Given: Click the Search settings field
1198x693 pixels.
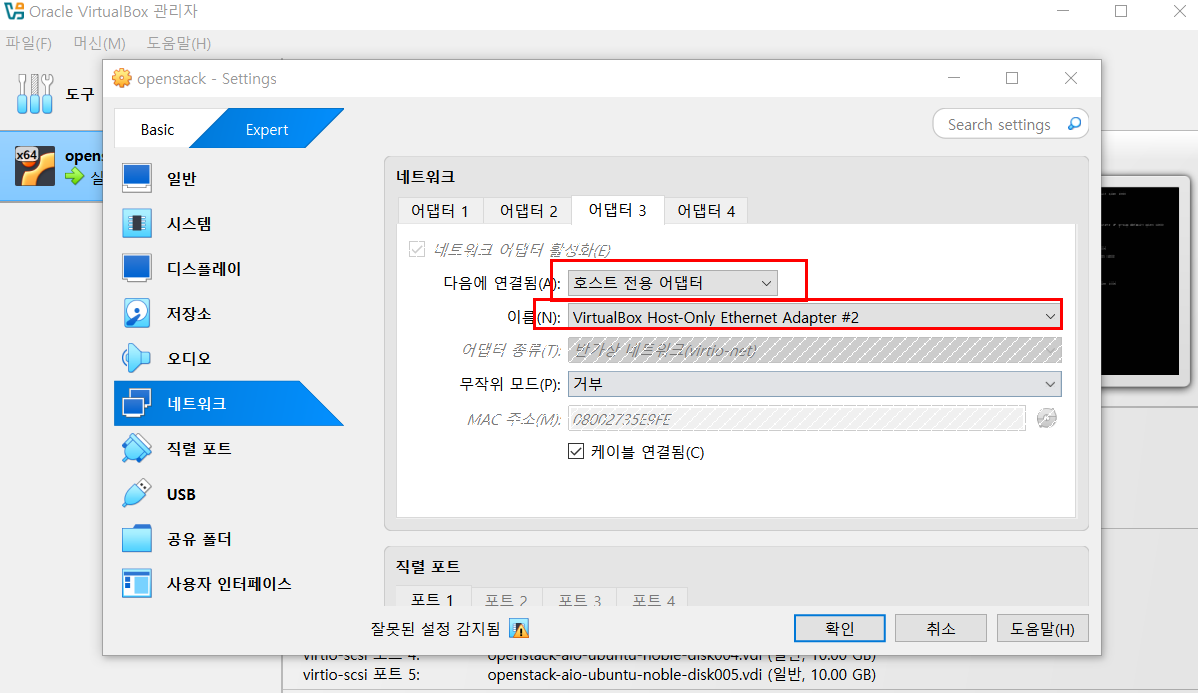Looking at the screenshot, I should tap(1010, 124).
